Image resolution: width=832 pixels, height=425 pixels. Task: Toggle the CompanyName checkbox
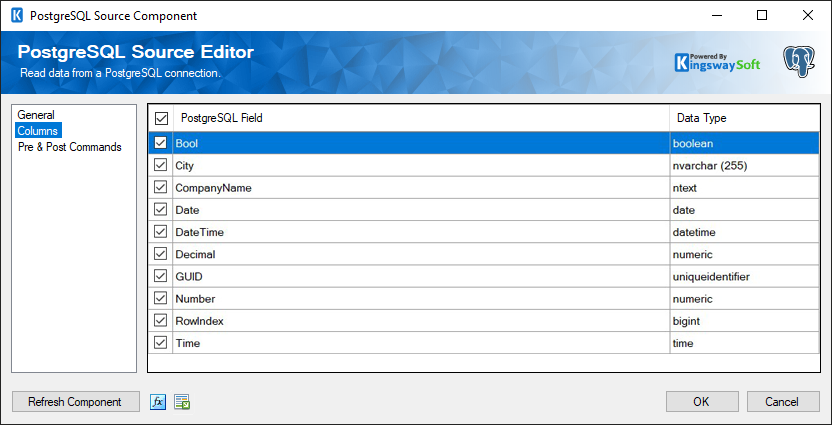coord(160,188)
